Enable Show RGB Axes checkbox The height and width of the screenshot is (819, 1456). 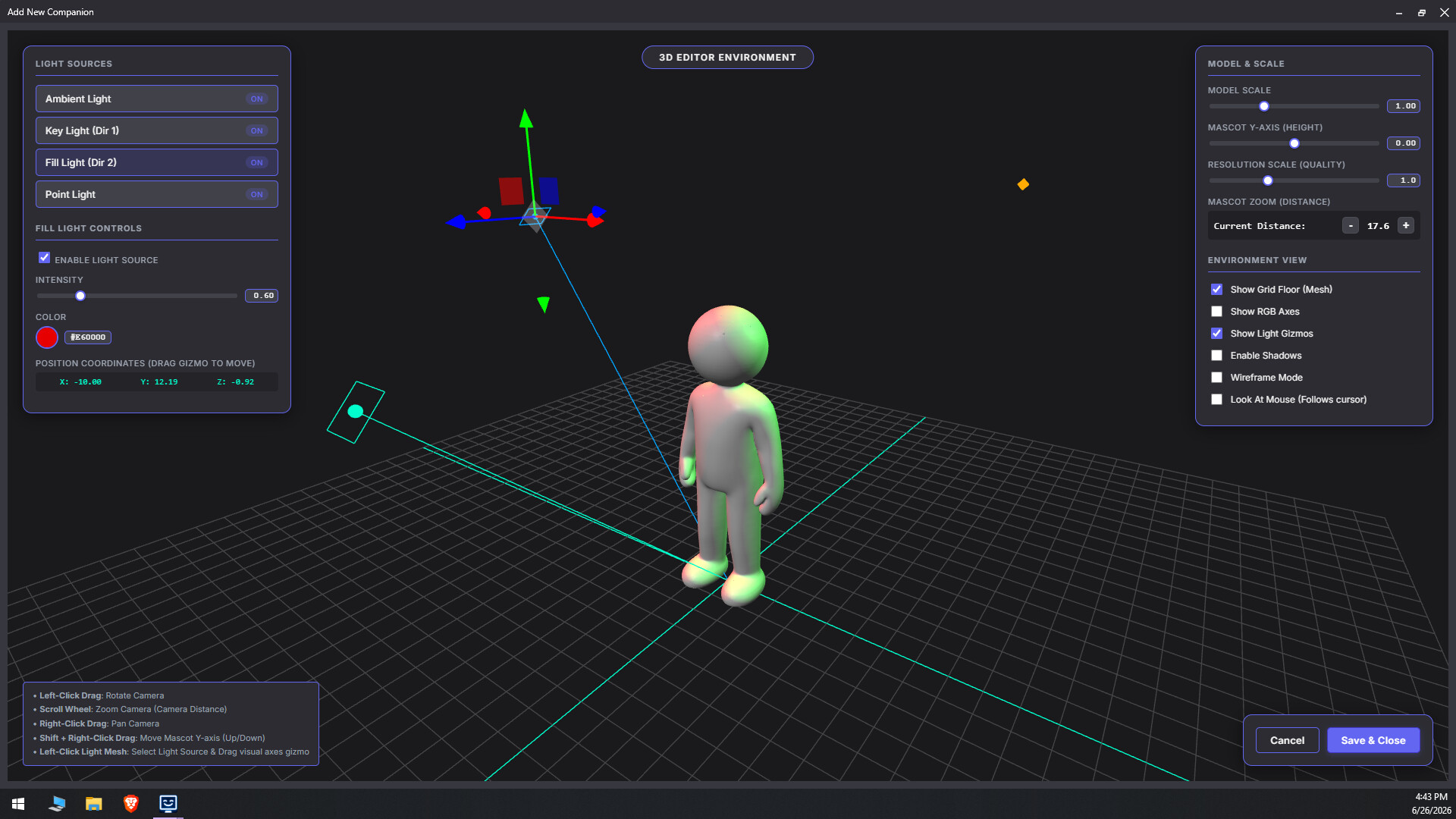[x=1216, y=312]
